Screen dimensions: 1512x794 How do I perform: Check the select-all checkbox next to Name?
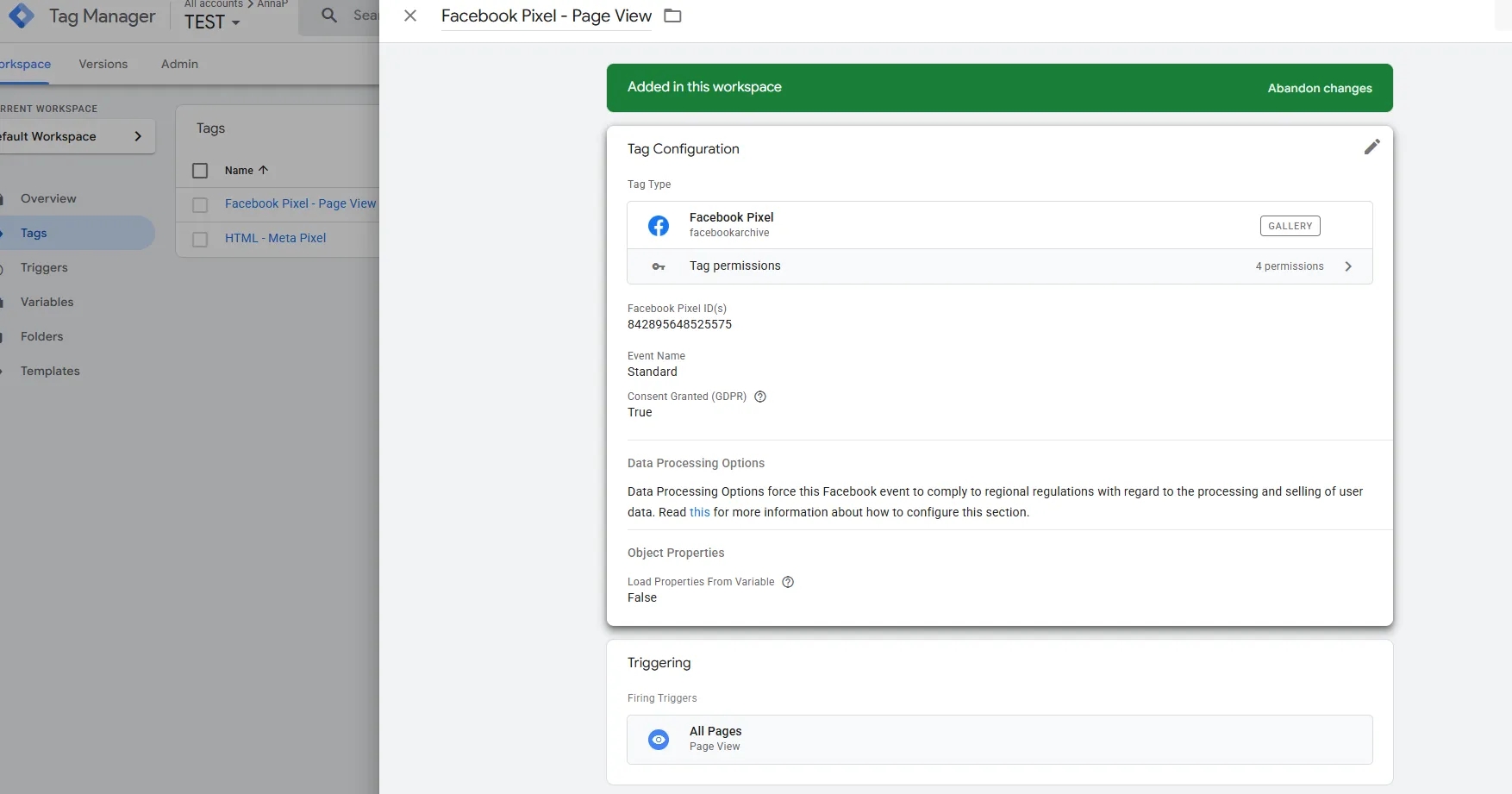[x=200, y=171]
